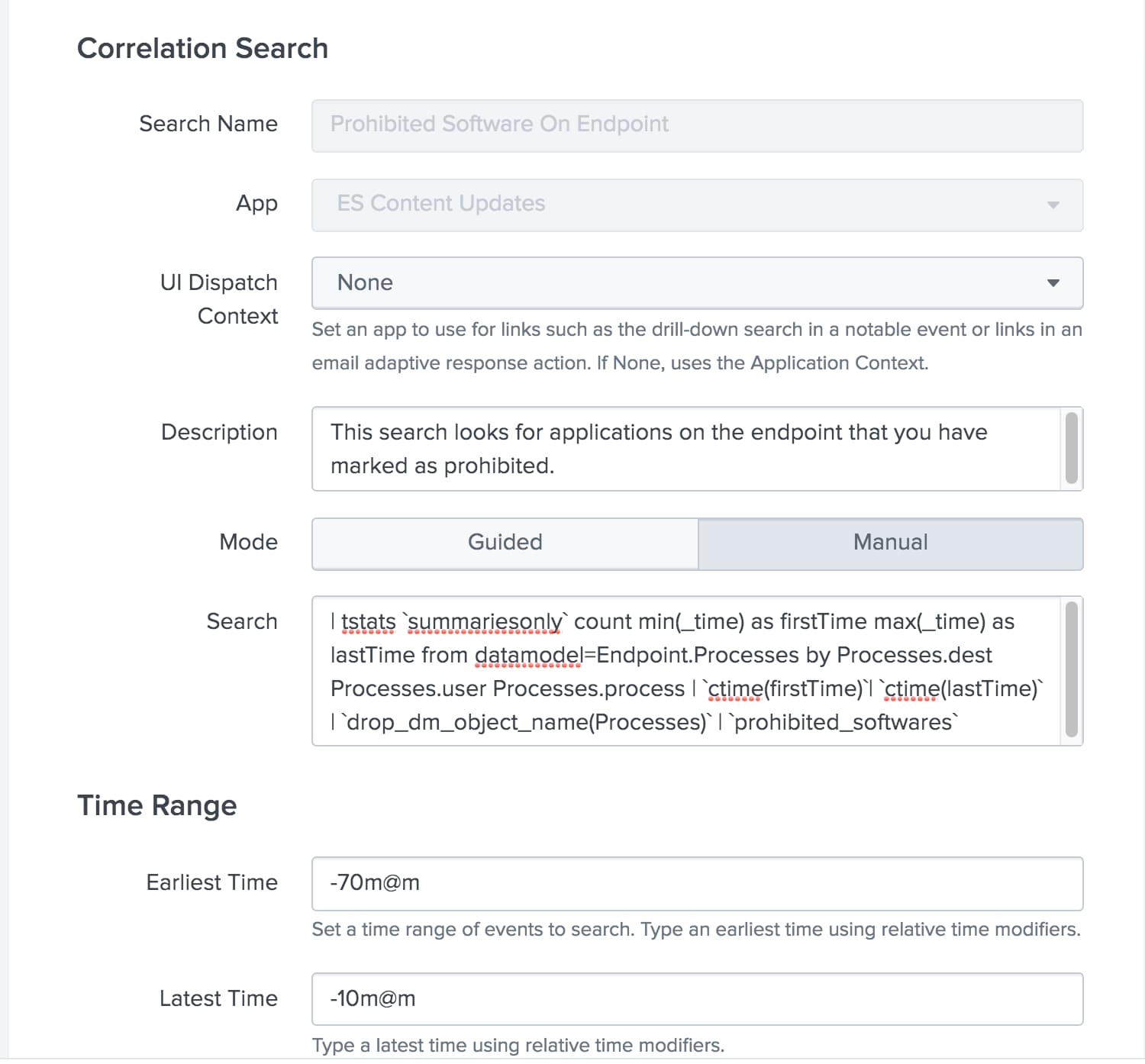
Task: Switch Mode to Guided
Action: click(x=505, y=543)
